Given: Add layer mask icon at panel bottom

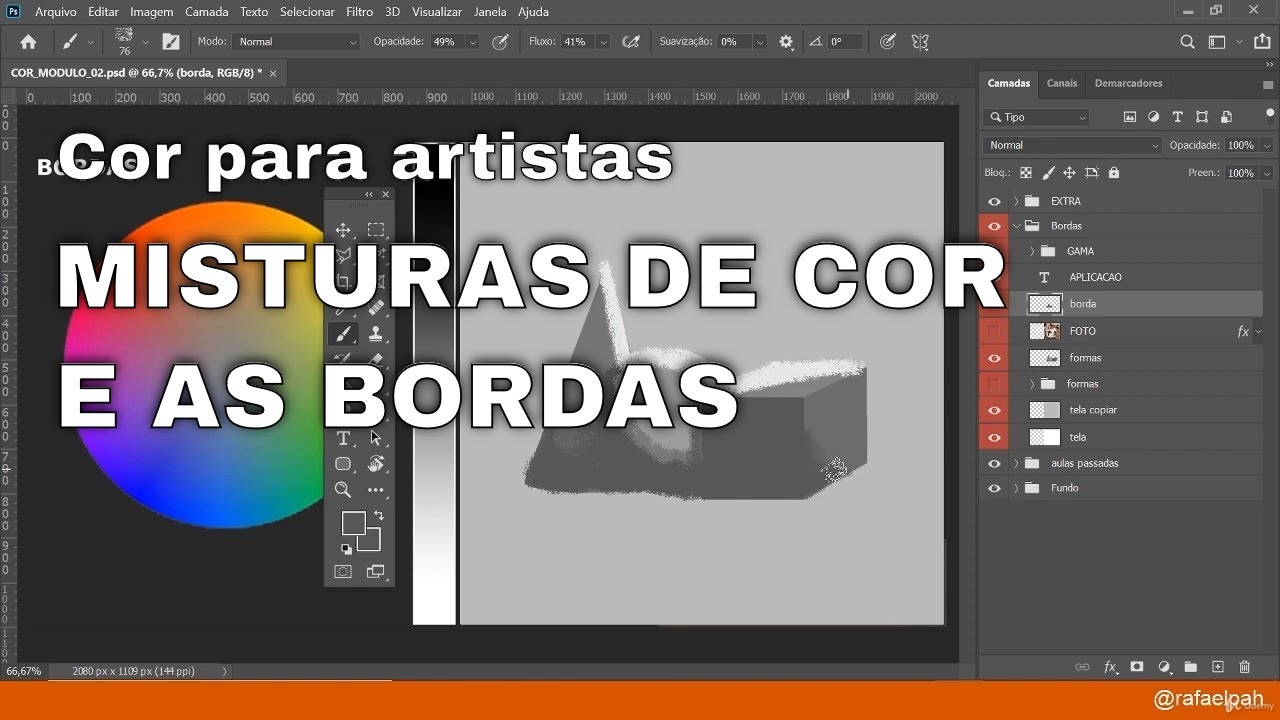Looking at the screenshot, I should [x=1137, y=666].
